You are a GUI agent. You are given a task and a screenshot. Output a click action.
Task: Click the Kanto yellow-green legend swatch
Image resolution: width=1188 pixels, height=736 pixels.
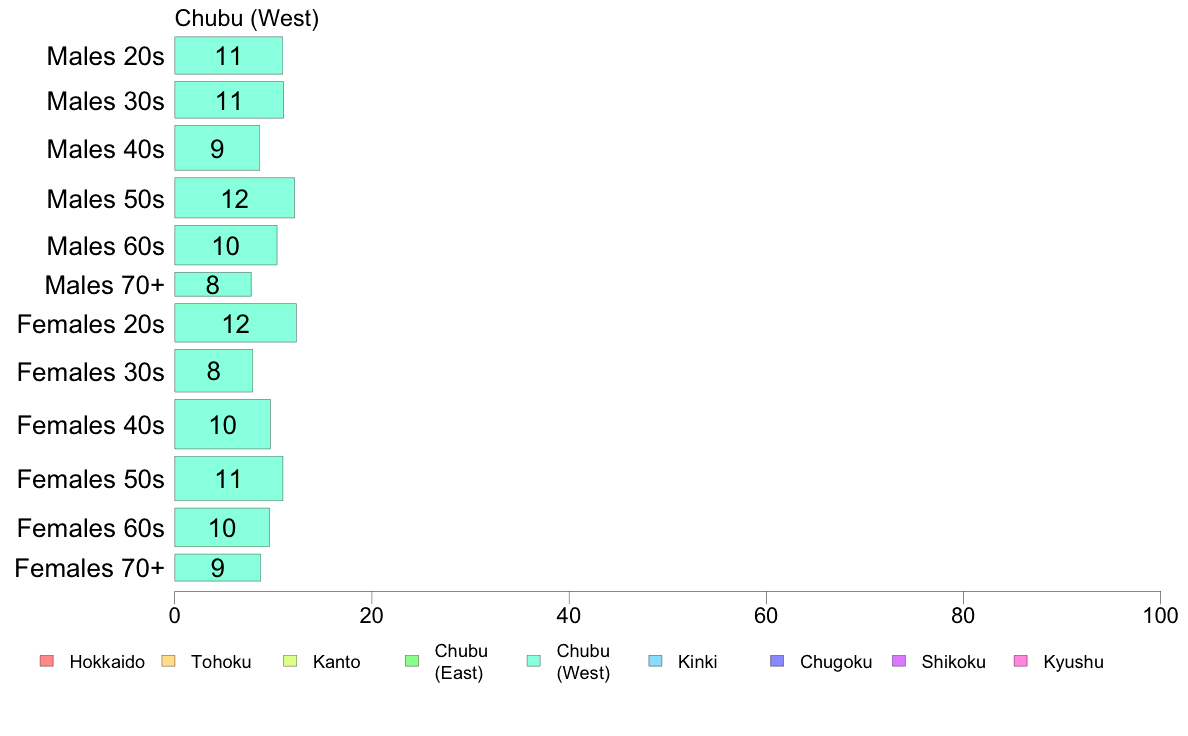coord(290,661)
